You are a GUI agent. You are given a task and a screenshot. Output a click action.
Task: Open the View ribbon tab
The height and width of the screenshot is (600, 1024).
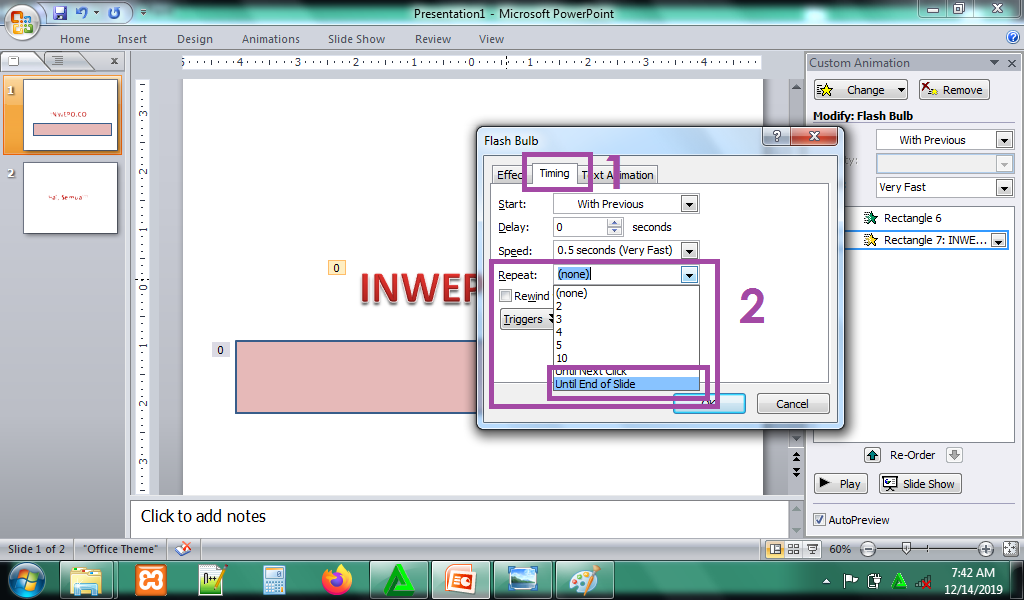[491, 39]
